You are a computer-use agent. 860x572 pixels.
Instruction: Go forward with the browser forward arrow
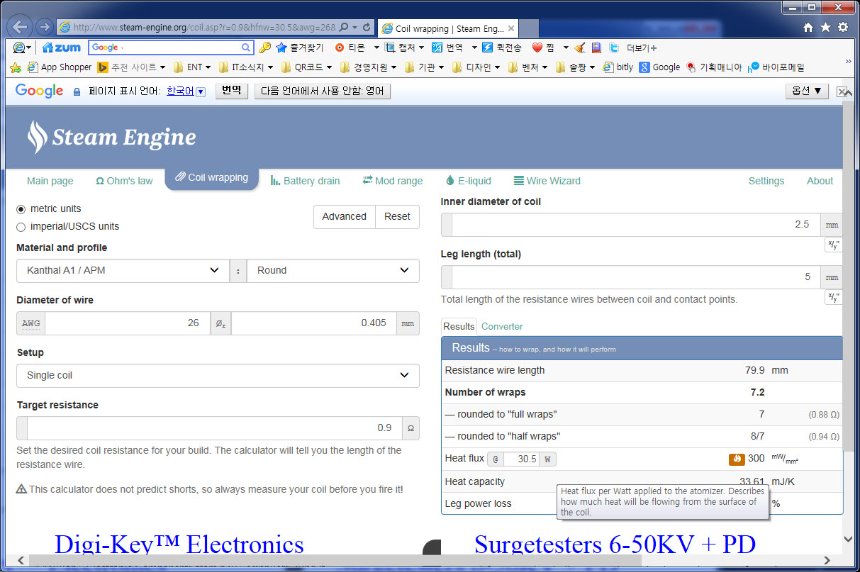[44, 26]
